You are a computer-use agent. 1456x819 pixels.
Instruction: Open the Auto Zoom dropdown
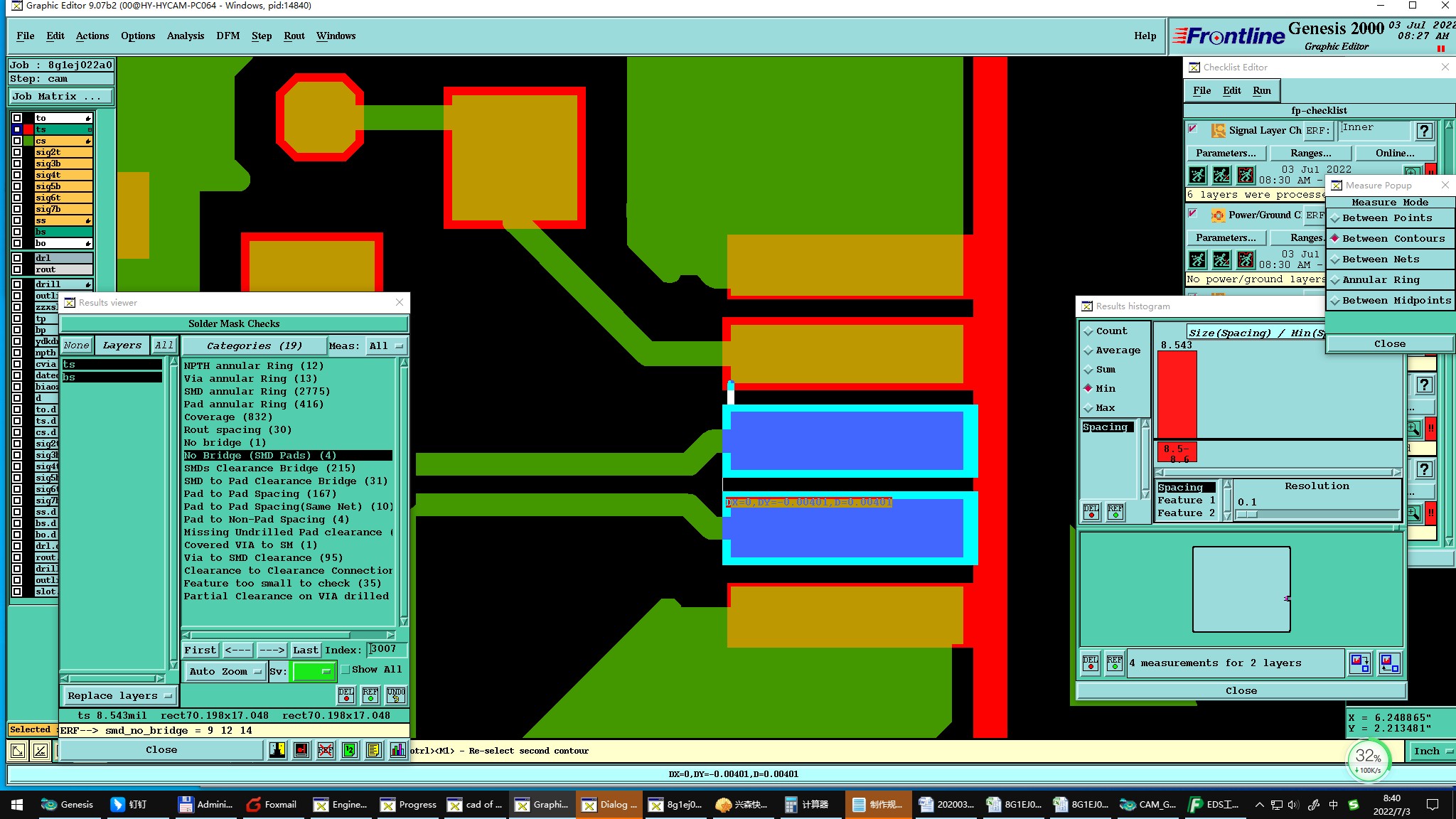[x=225, y=671]
